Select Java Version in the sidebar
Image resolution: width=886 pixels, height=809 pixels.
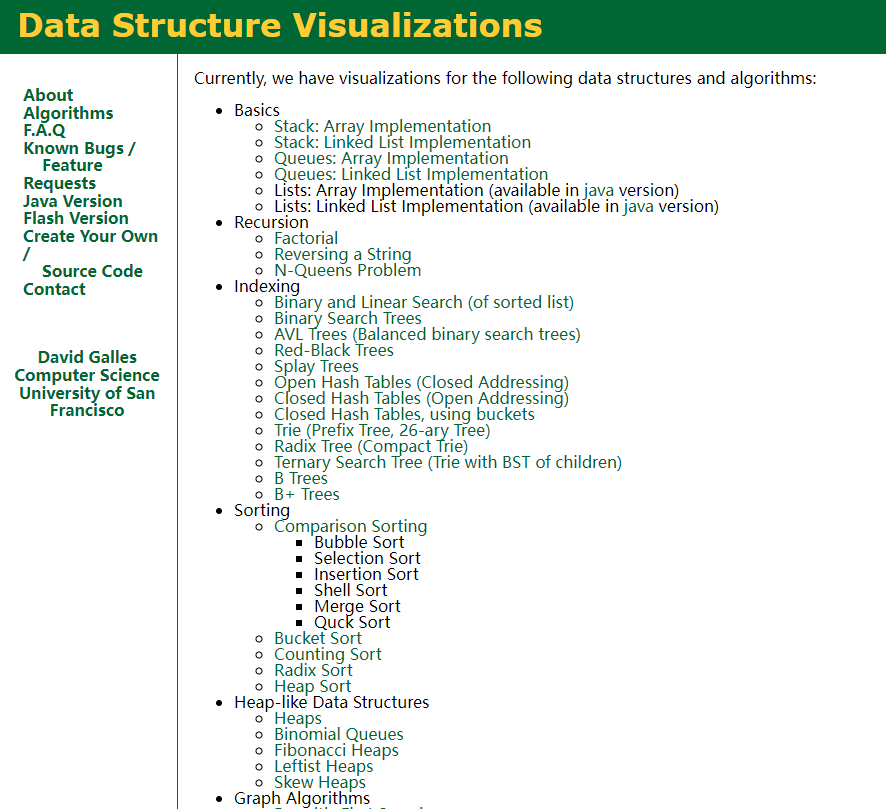point(73,201)
